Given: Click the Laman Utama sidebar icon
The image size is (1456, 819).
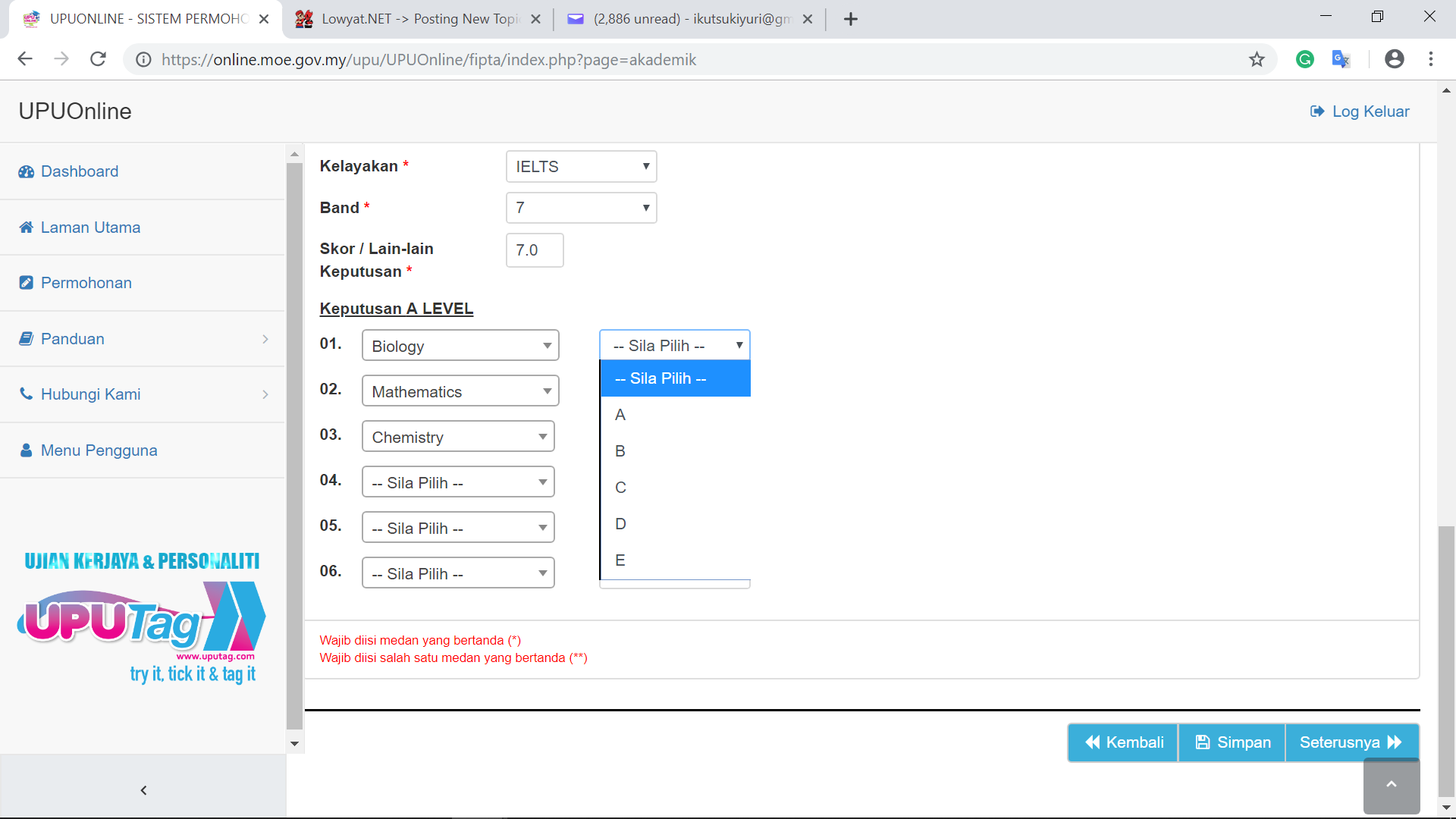Looking at the screenshot, I should (26, 227).
